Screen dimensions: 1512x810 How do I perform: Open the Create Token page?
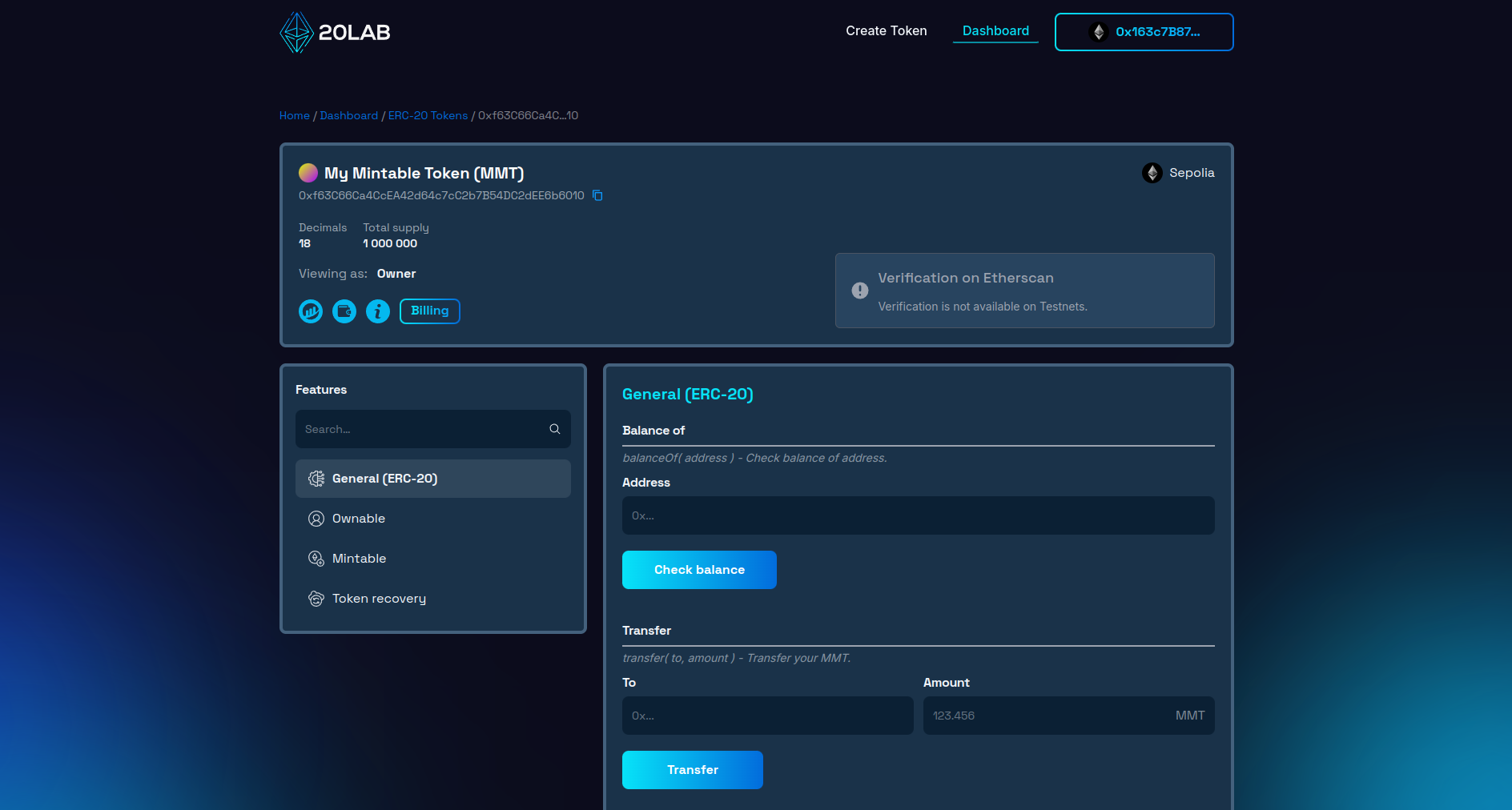(887, 31)
